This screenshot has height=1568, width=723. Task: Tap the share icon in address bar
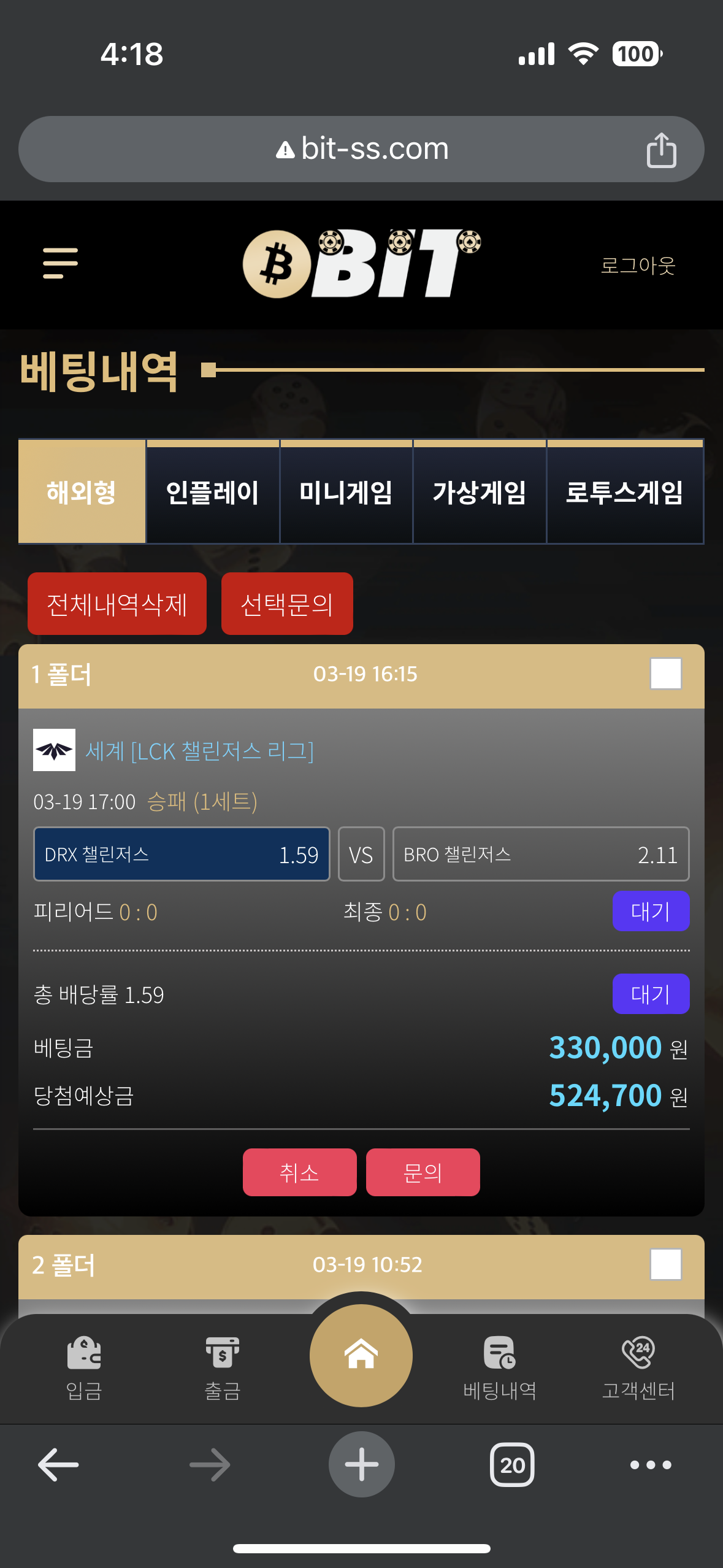coord(661,150)
